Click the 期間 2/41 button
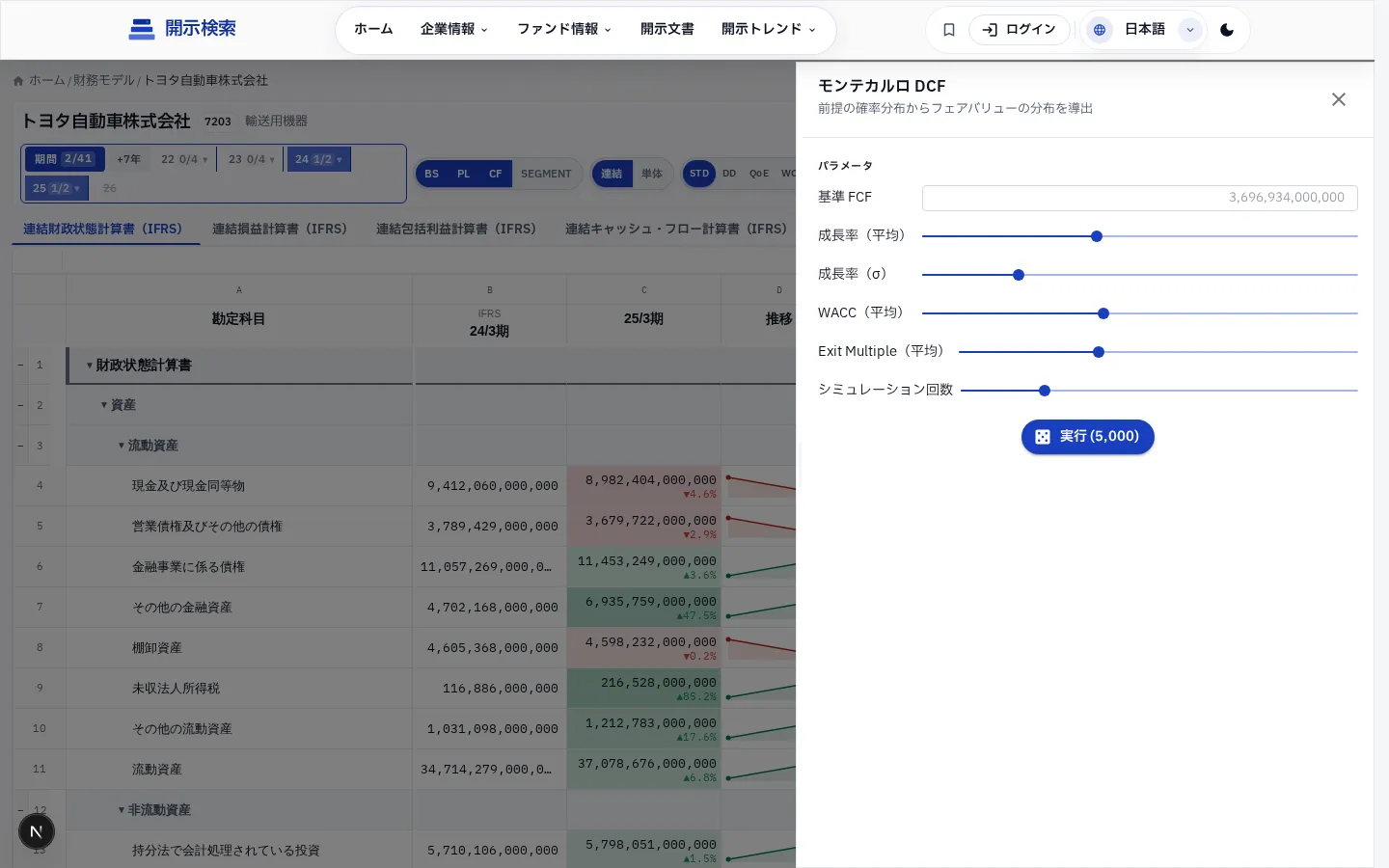The image size is (1389, 868). pos(64,159)
